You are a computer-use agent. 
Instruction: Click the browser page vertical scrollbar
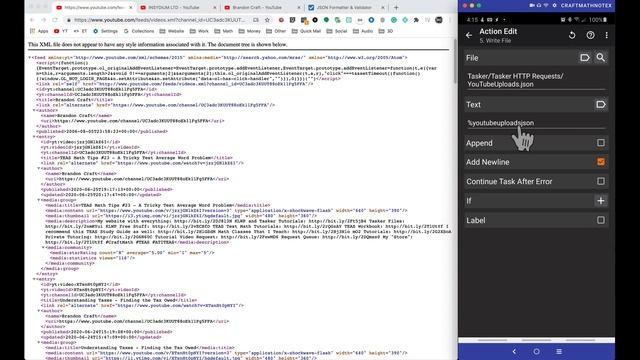455,61
